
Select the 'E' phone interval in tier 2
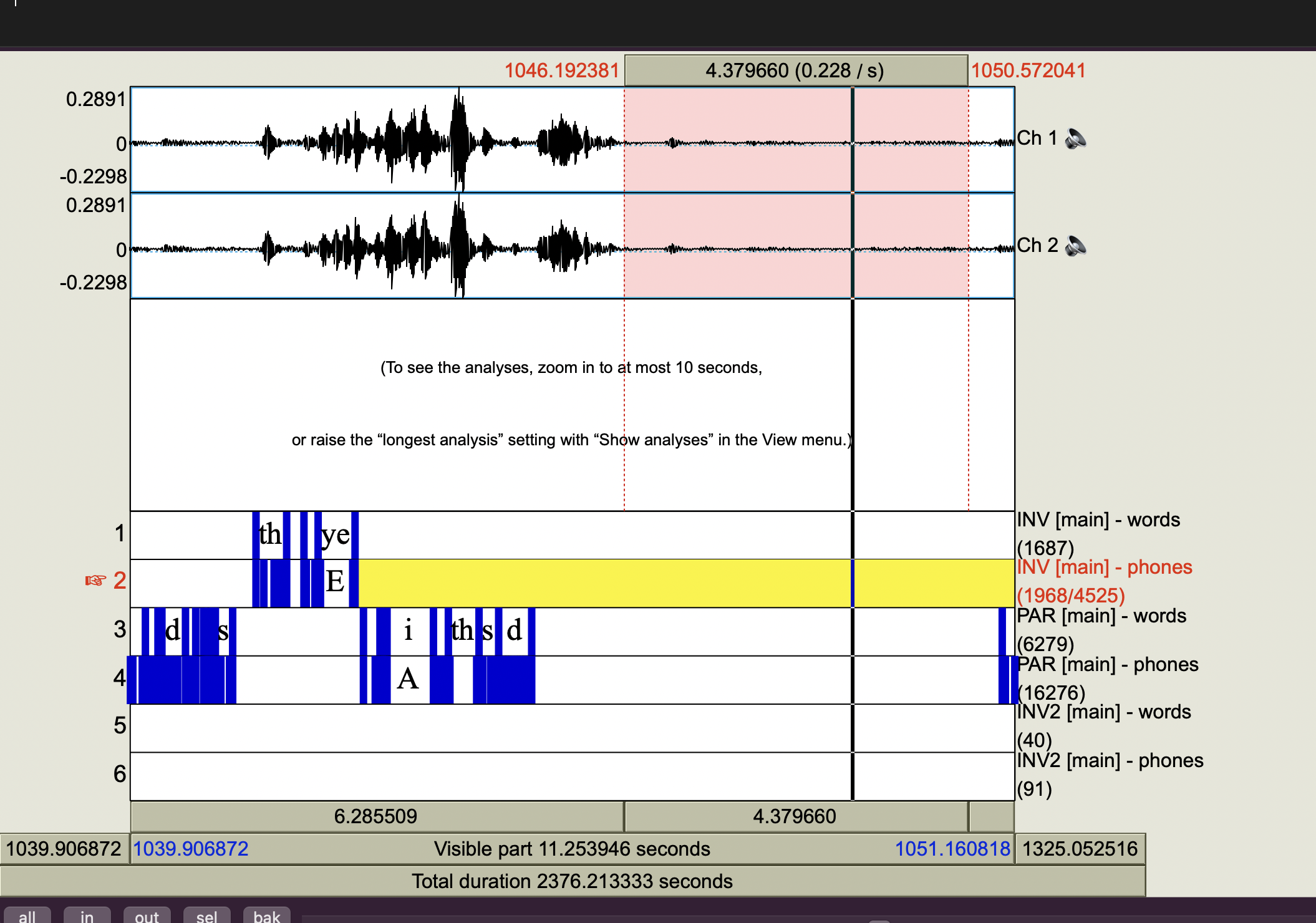click(x=336, y=583)
